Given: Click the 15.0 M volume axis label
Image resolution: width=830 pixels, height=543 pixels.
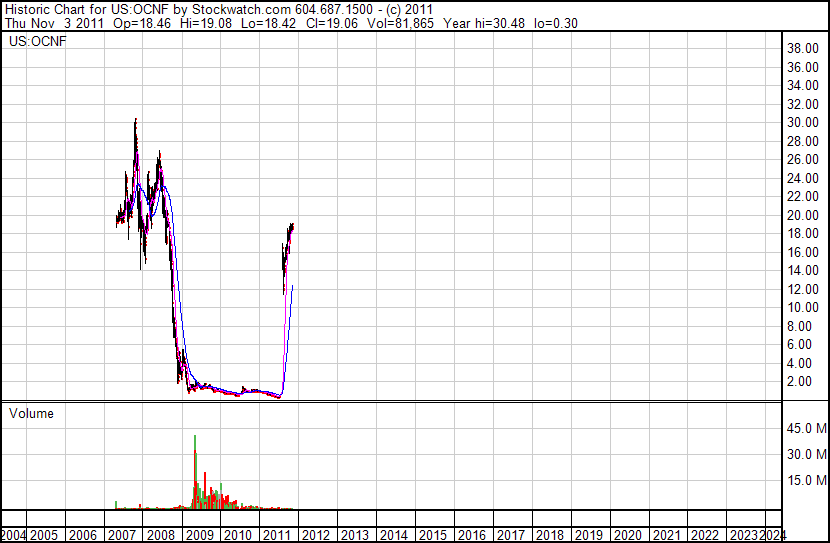Looking at the screenshot, I should [806, 480].
